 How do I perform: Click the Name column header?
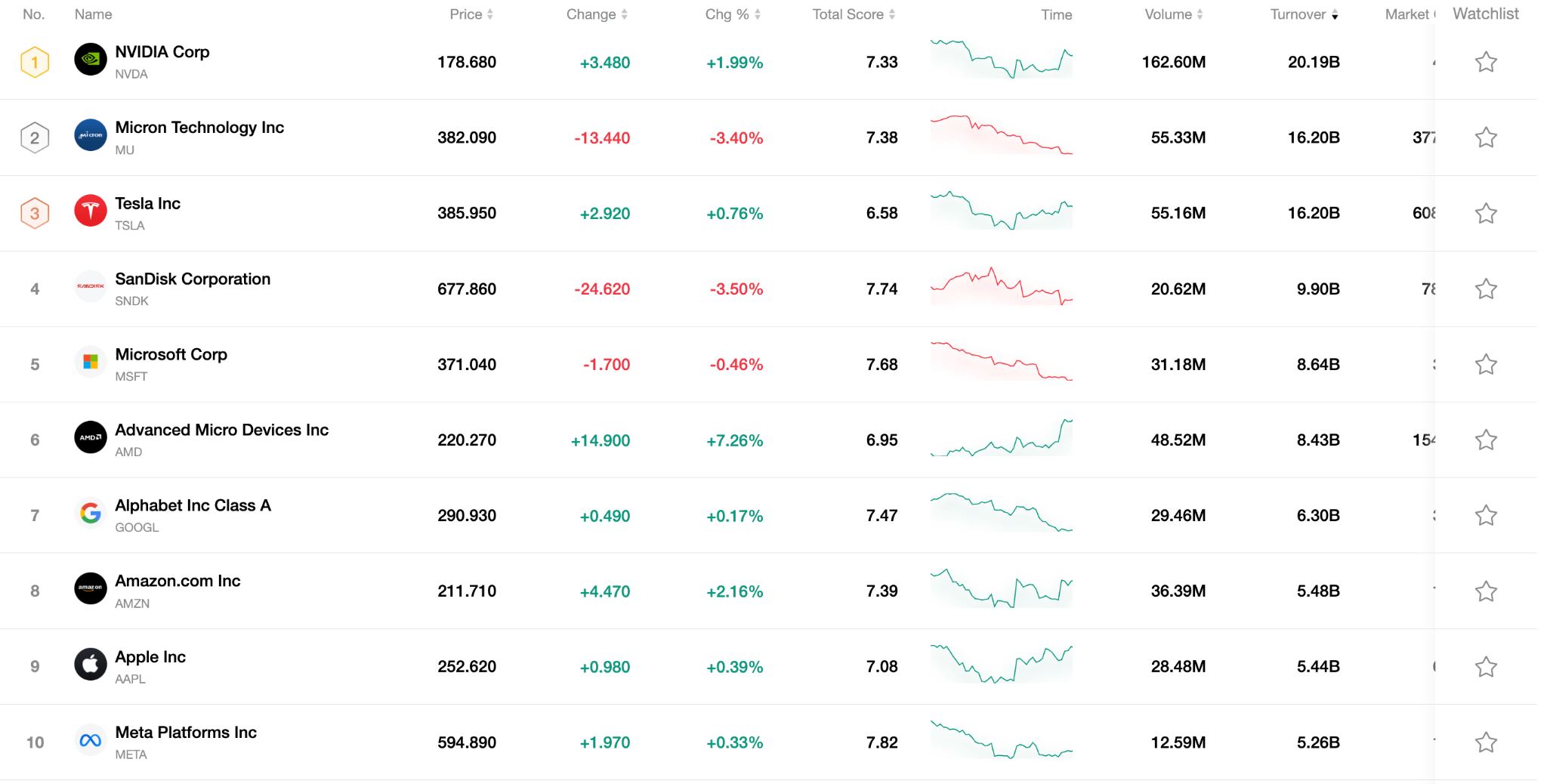click(x=92, y=14)
